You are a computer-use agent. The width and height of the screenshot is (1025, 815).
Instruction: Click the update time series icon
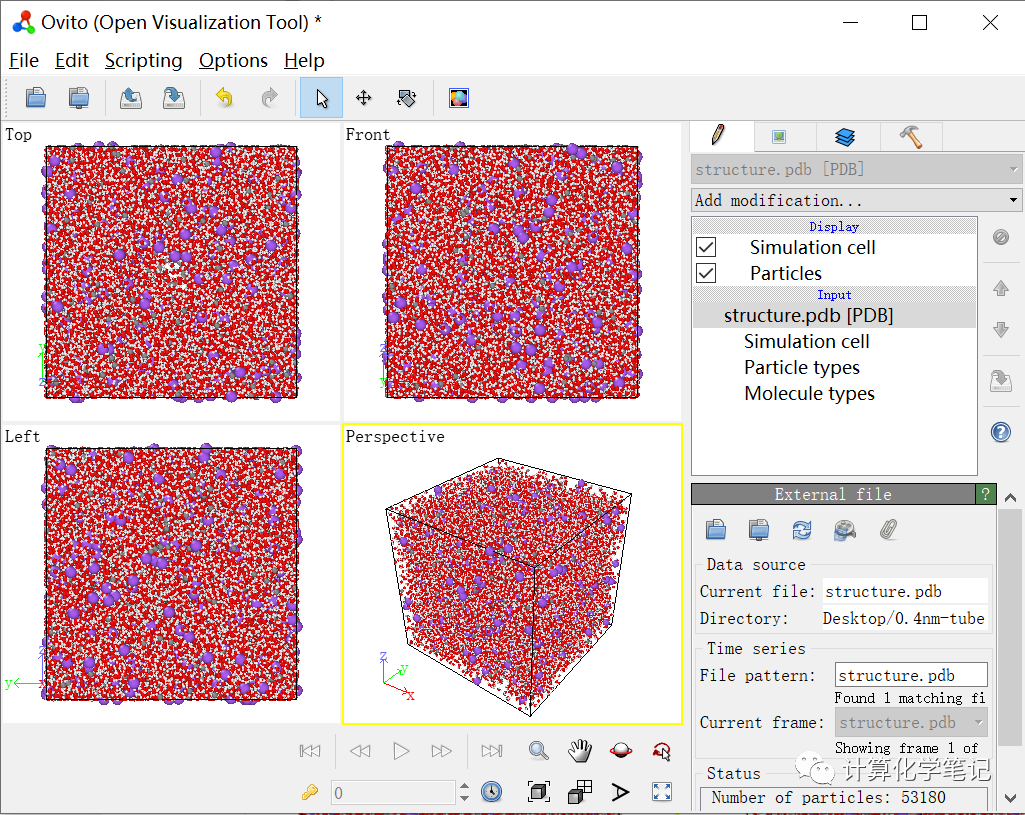845,530
